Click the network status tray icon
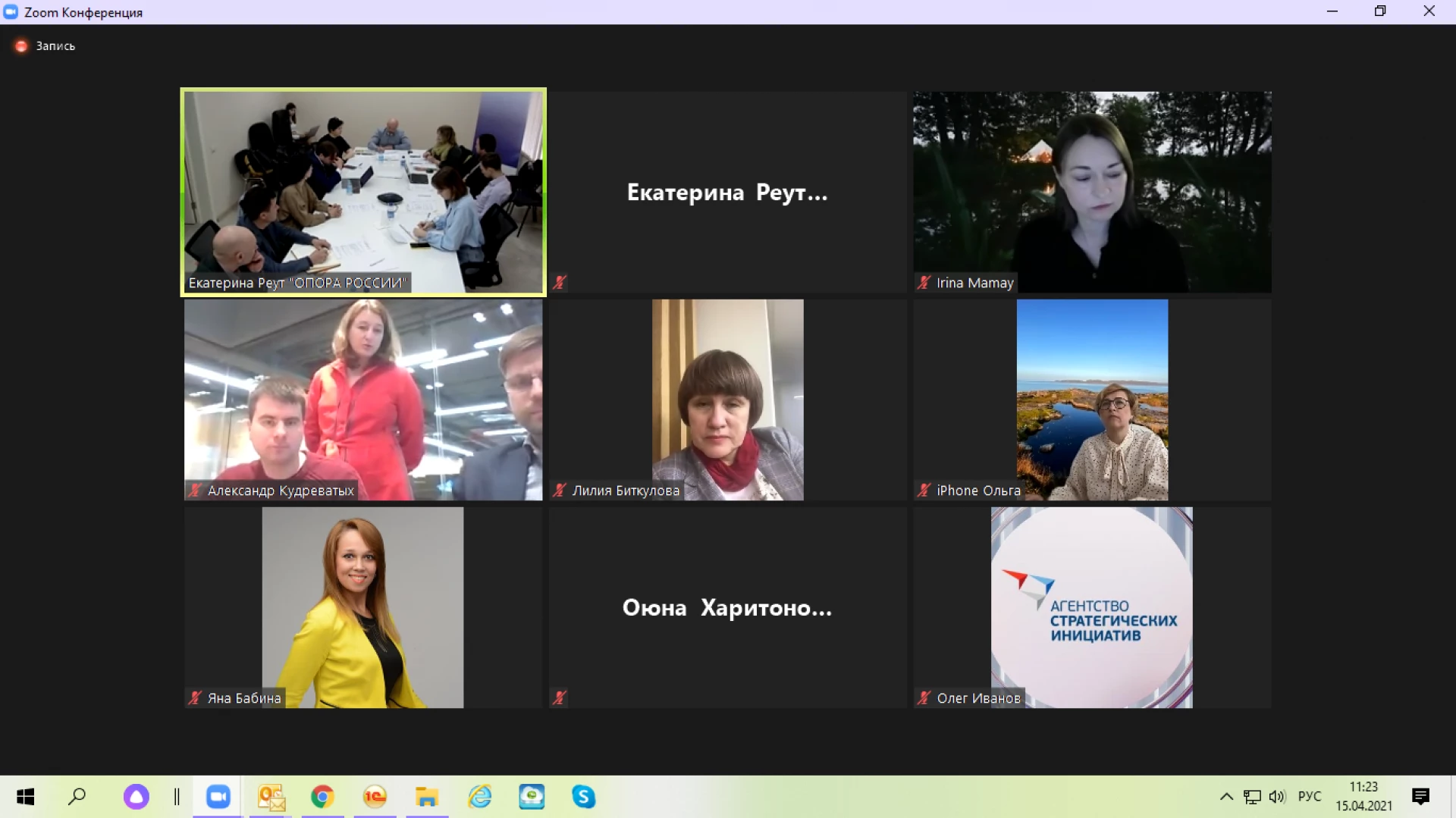This screenshot has height=818, width=1456. (1252, 797)
